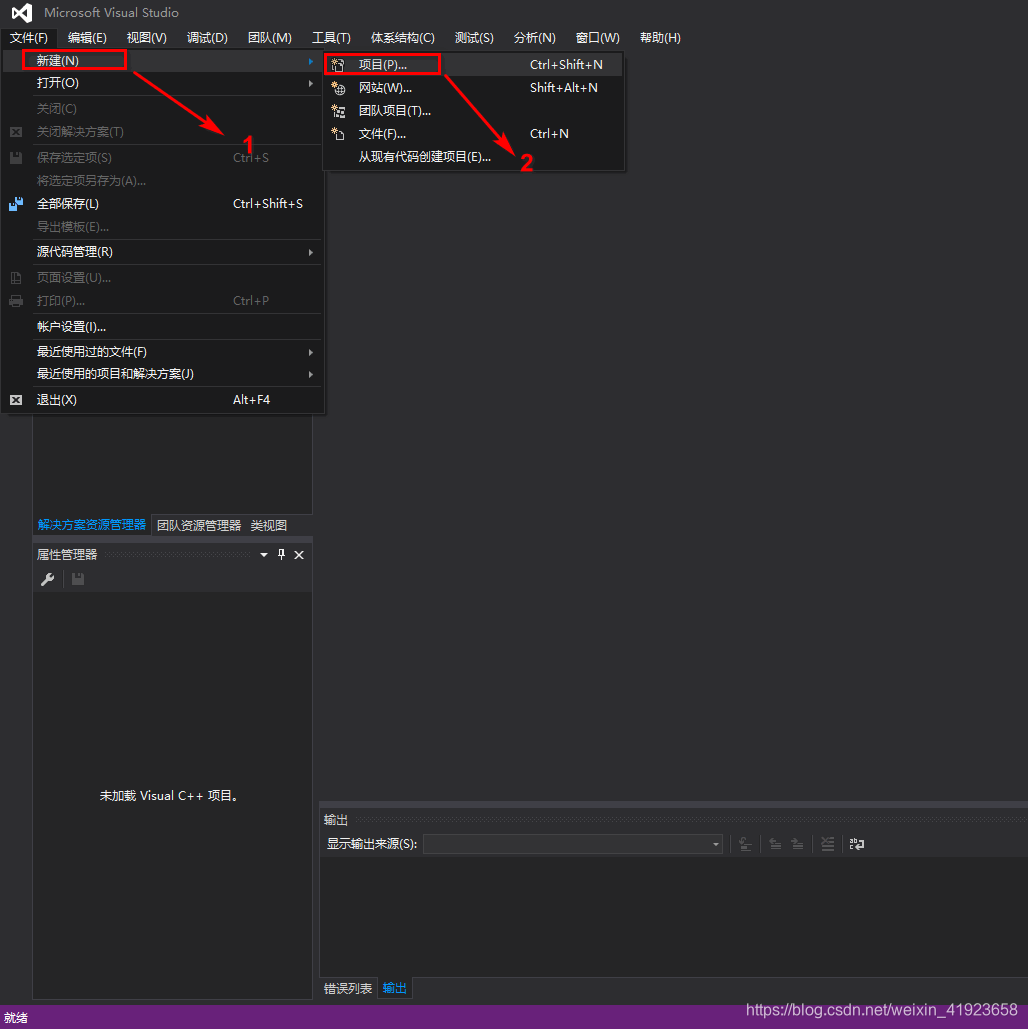The width and height of the screenshot is (1028, 1029).
Task: Click the 就绪 status bar text
Action: coord(16,1018)
